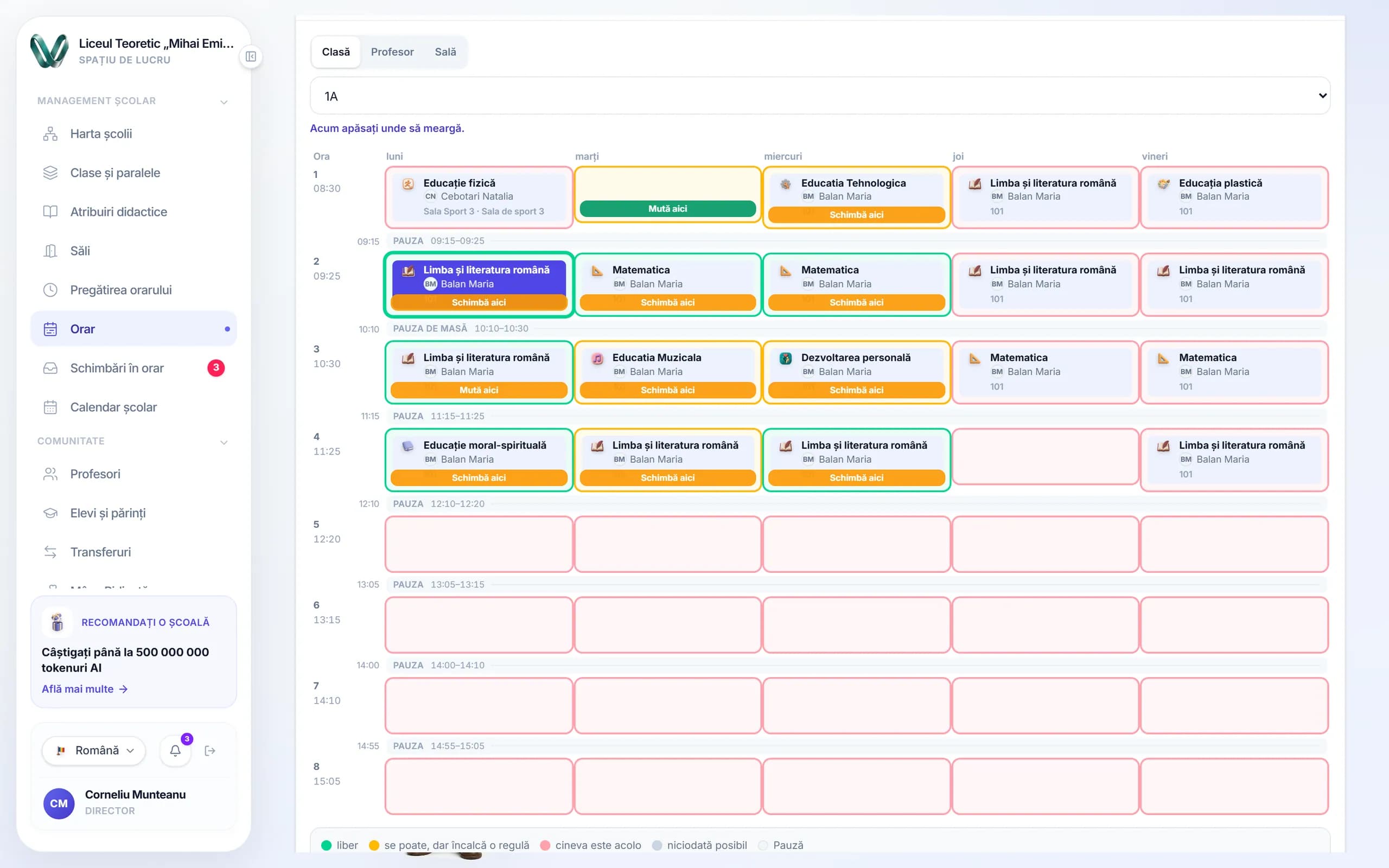Viewport: 1389px width, 868px height.
Task: Click Corneliu Munteanu profile name
Action: (x=136, y=795)
